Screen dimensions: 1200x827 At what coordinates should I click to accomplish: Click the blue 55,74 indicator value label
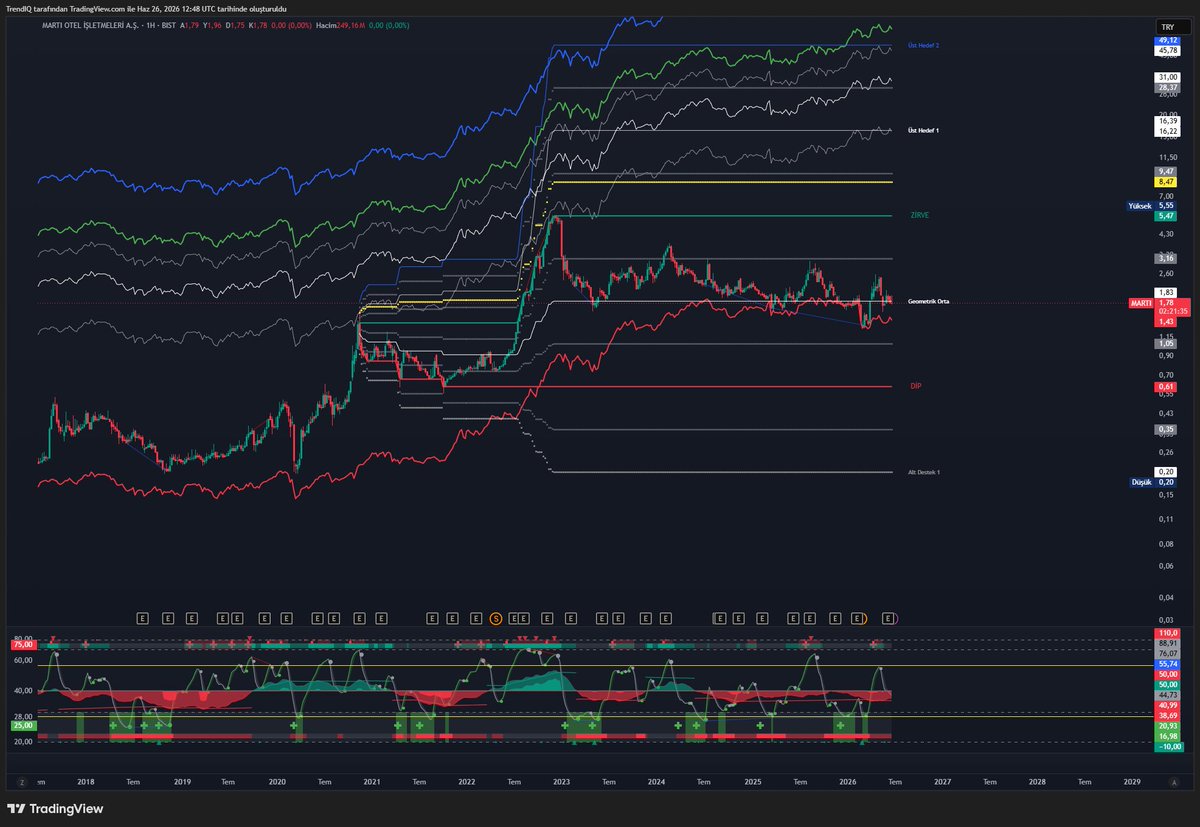(1167, 663)
